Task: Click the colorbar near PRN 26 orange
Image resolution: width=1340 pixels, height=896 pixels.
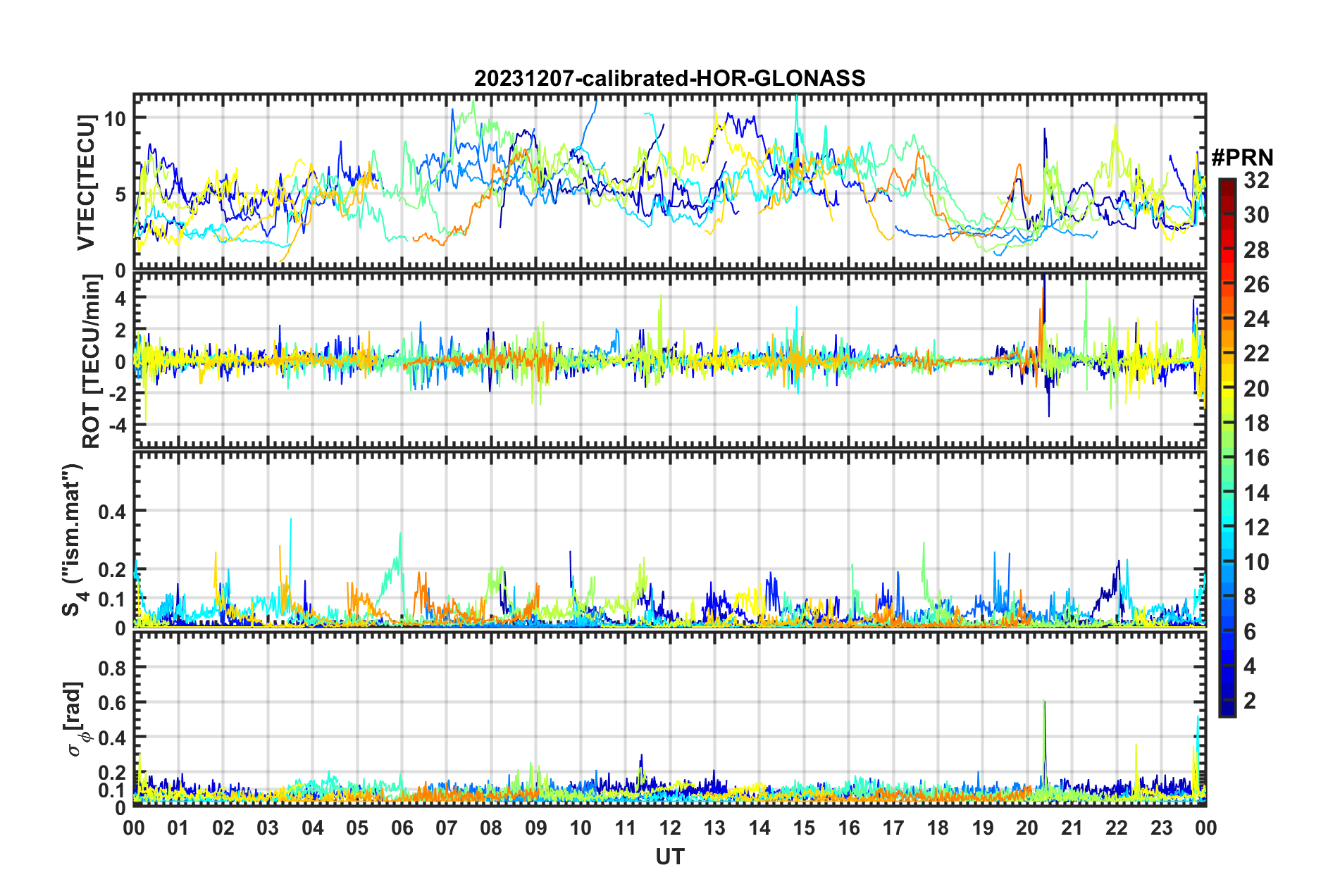Action: pyautogui.click(x=1227, y=285)
